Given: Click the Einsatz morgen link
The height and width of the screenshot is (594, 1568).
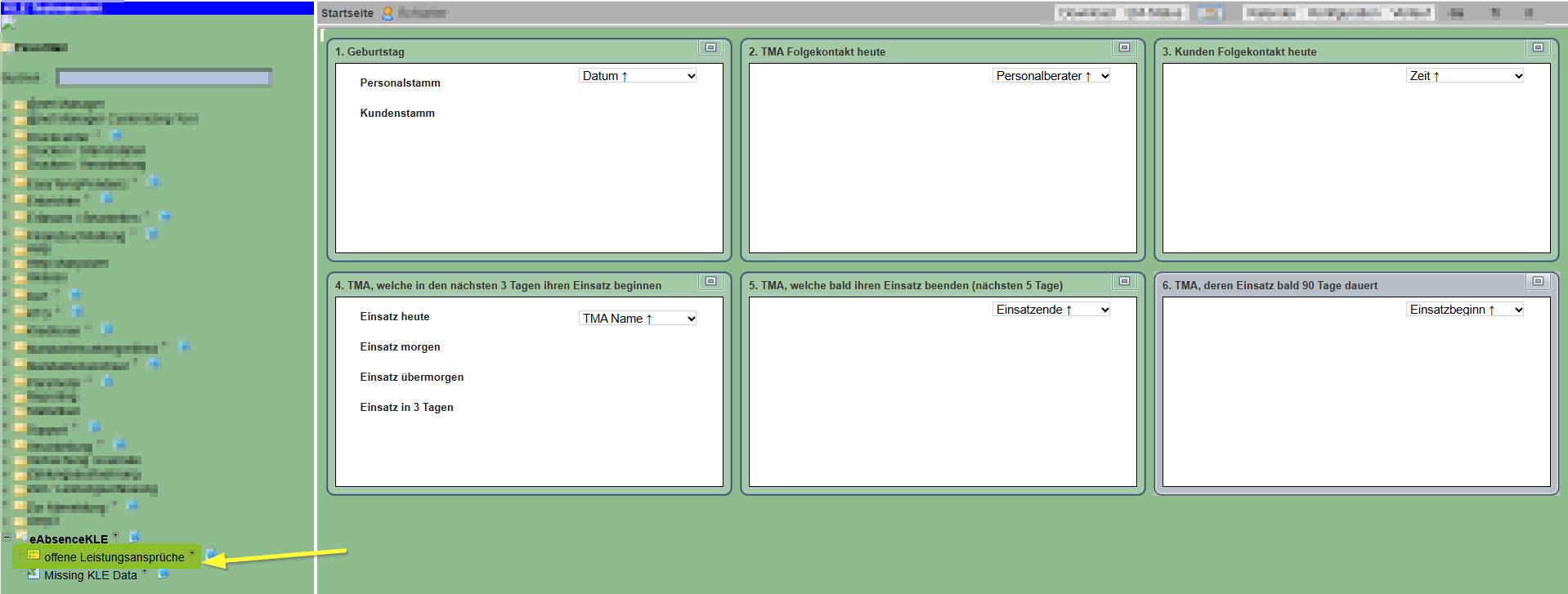Looking at the screenshot, I should [x=400, y=347].
